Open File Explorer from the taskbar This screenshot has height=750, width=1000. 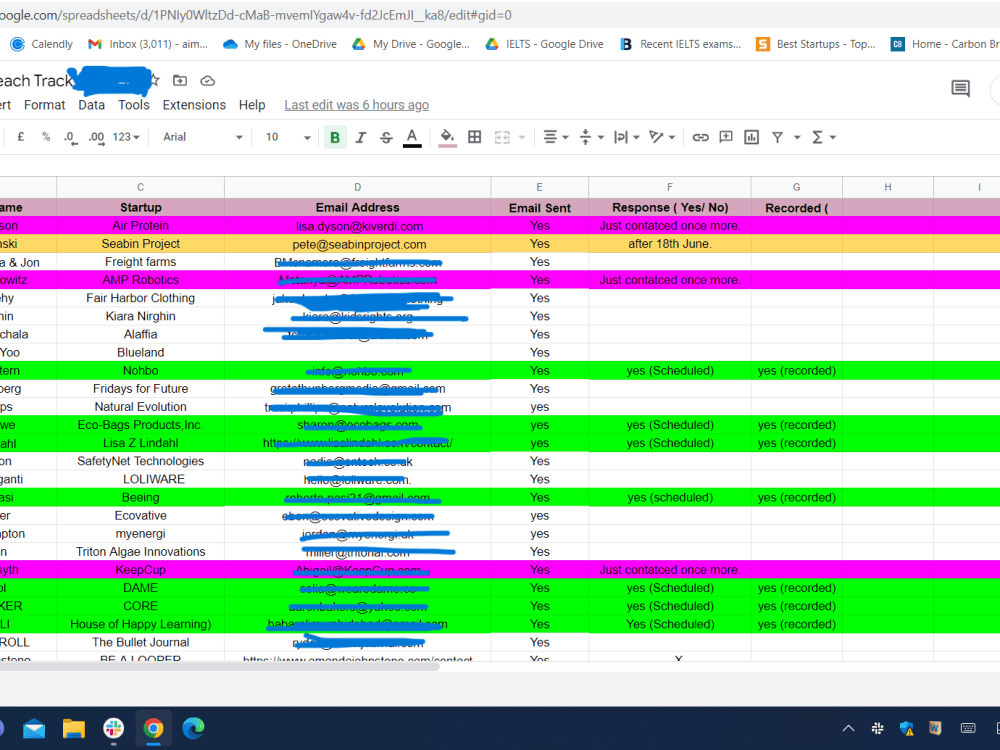point(74,728)
